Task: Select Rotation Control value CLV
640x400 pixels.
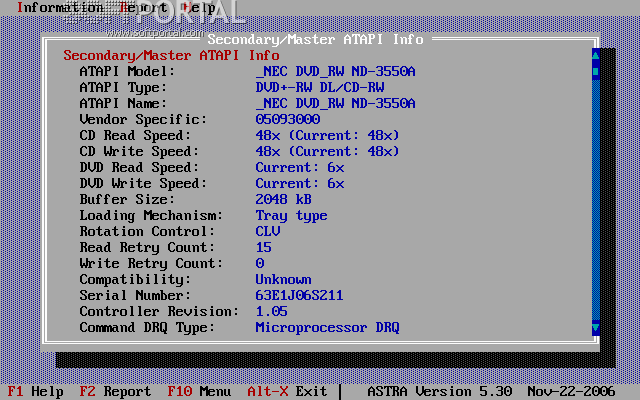Action: click(x=268, y=231)
